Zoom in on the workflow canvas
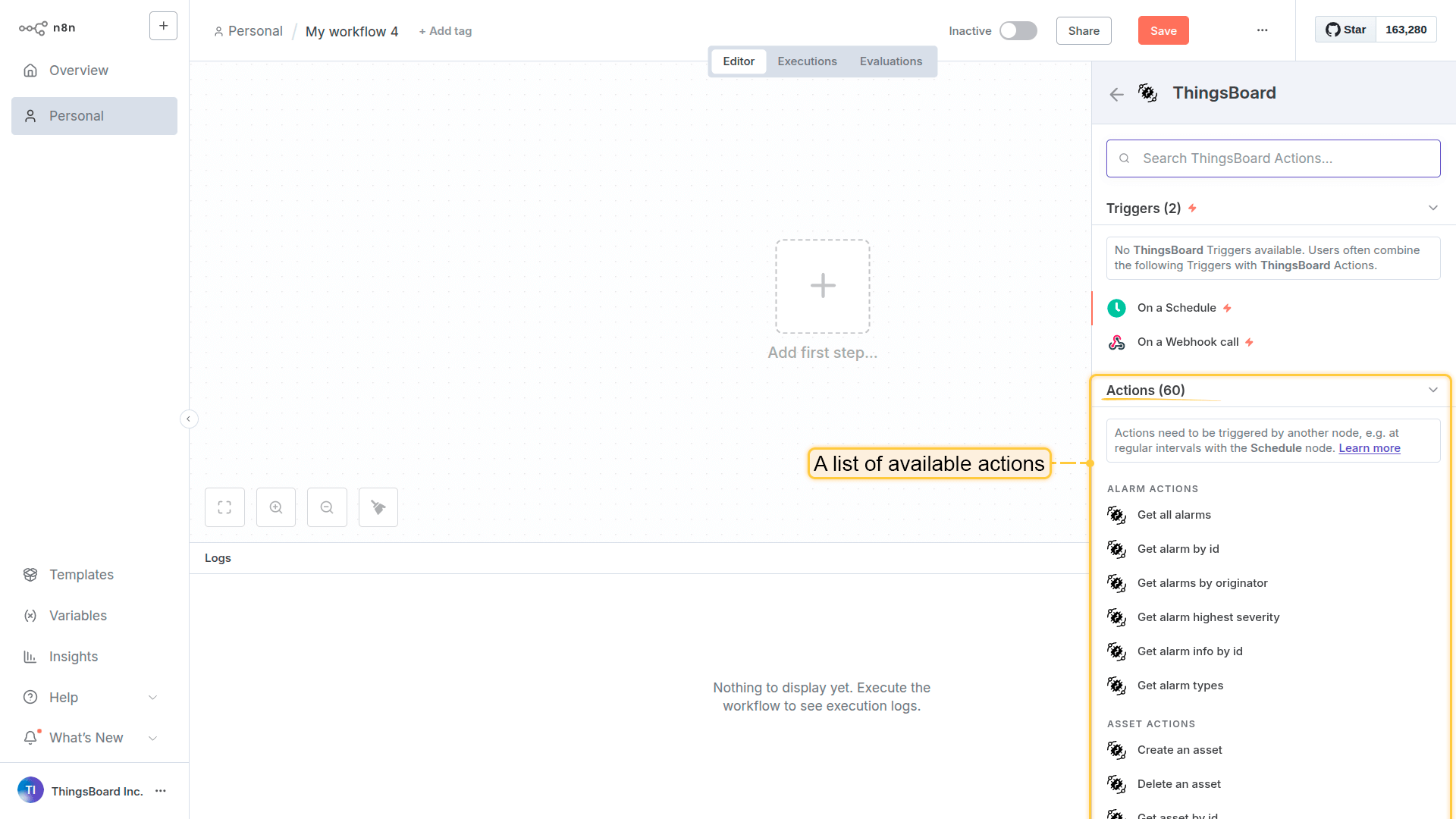This screenshot has width=1456, height=819. pyautogui.click(x=276, y=507)
